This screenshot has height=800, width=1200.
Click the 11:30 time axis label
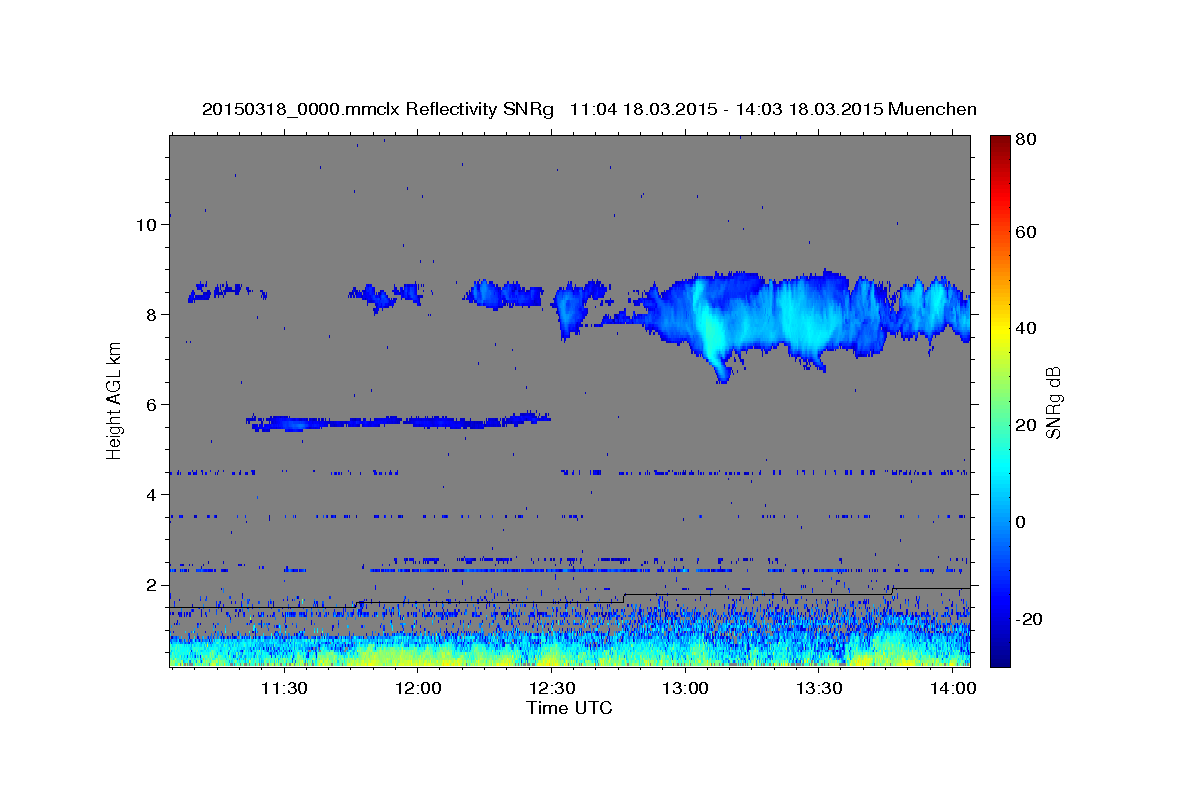[284, 688]
